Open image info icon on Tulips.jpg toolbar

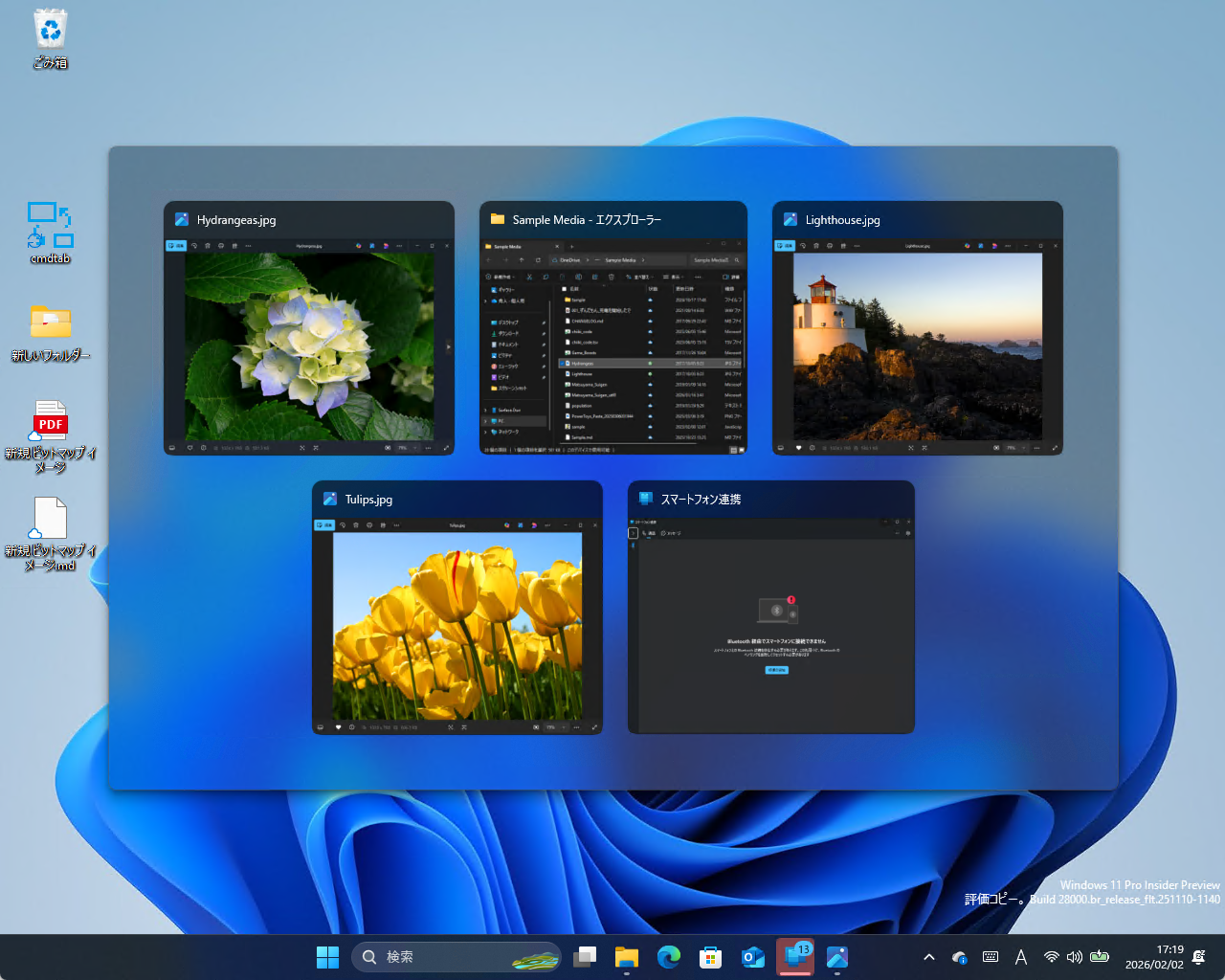click(352, 726)
